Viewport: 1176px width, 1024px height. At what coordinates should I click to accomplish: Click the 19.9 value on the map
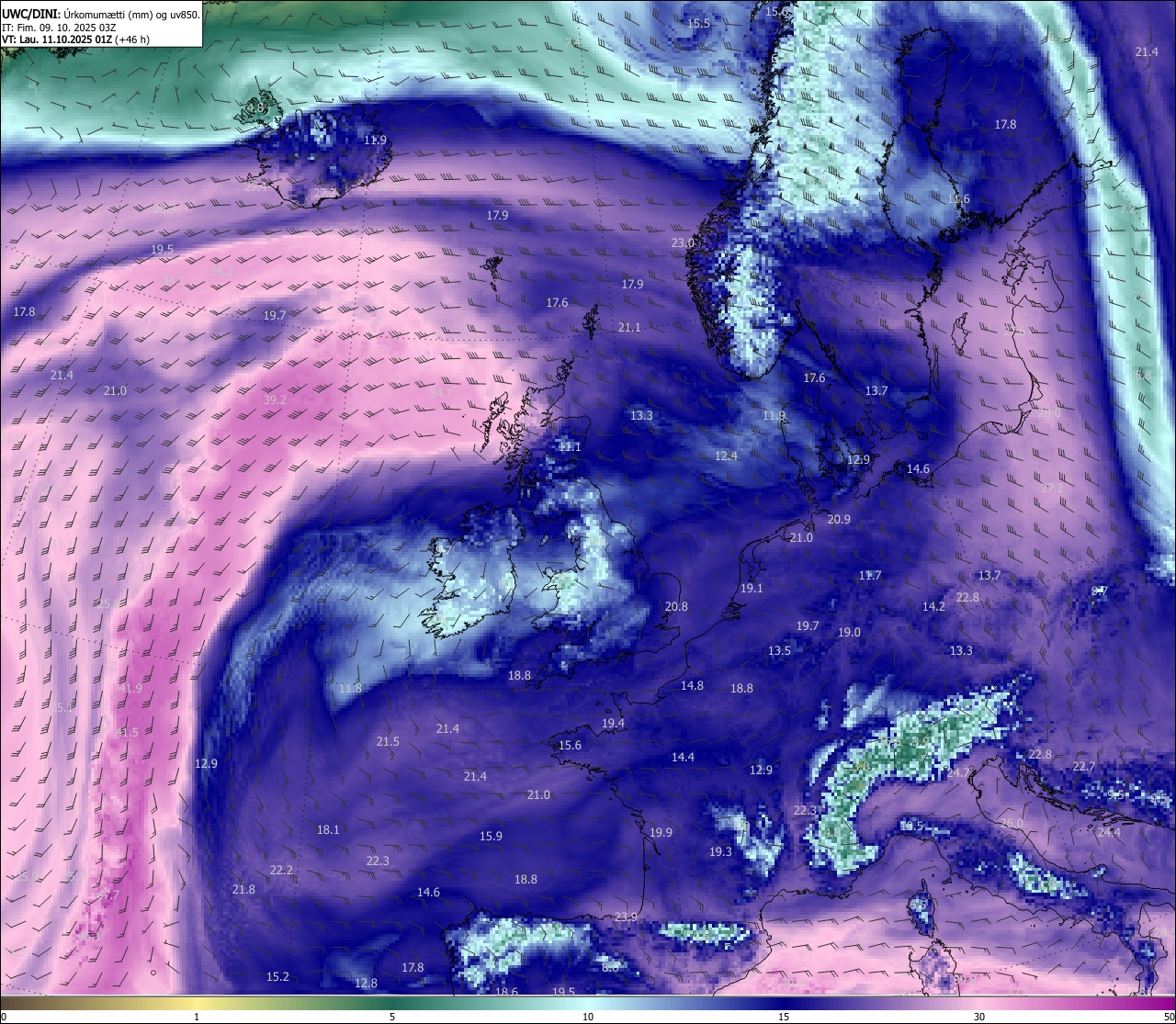(661, 832)
